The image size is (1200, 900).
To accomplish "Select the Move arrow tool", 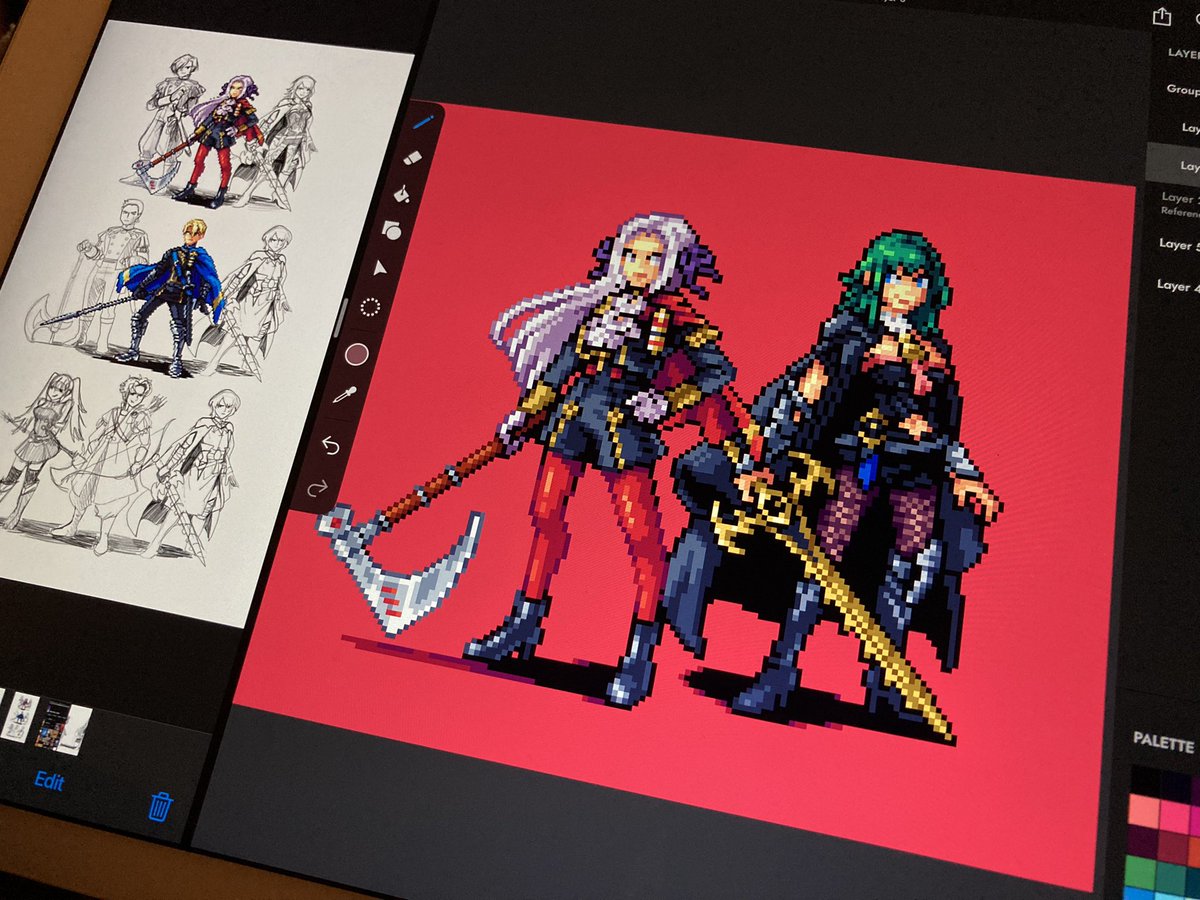I will point(381,268).
